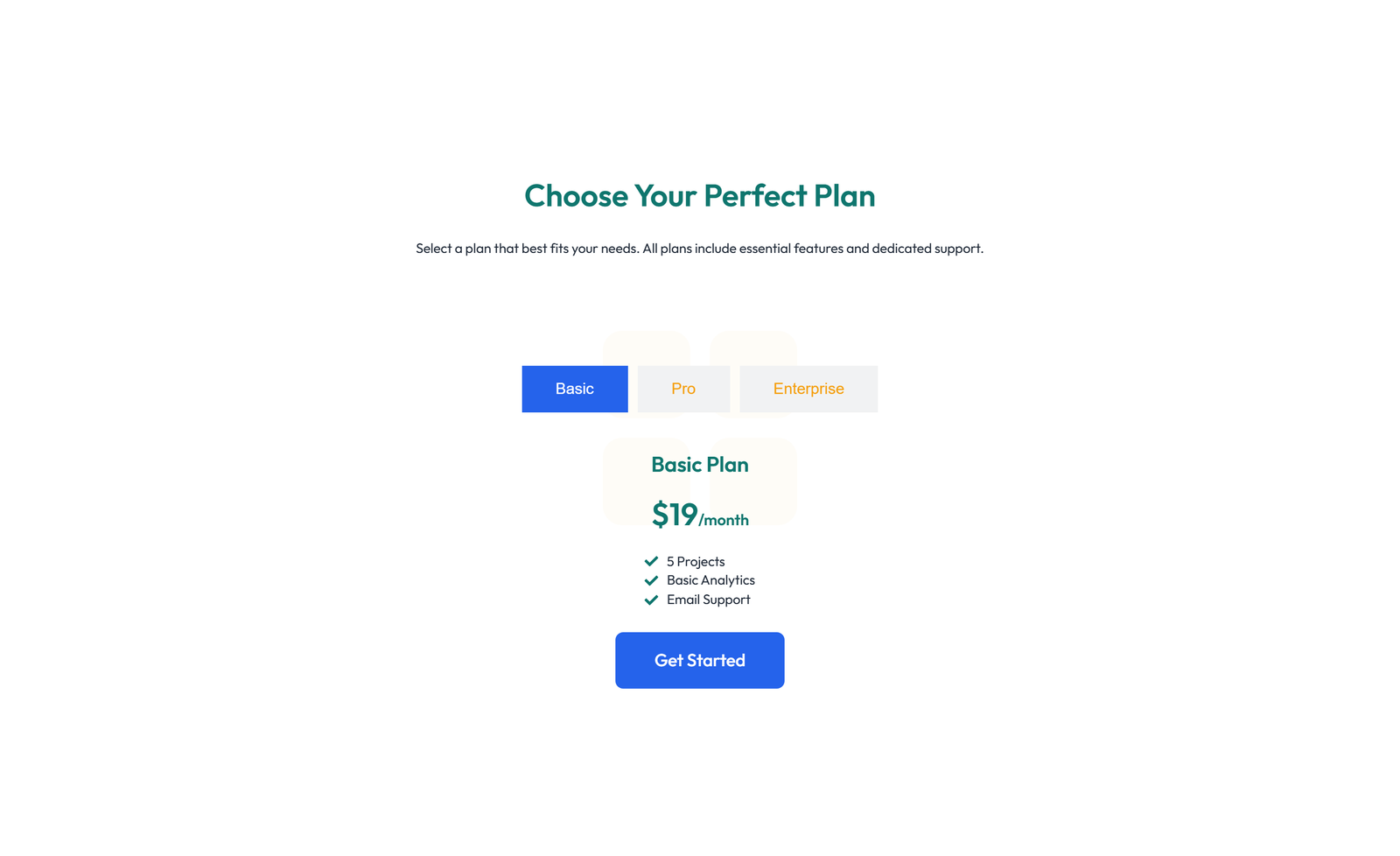Click the Choose Your Perfect Plan title
Image resolution: width=1400 pixels, height=856 pixels.
point(699,196)
